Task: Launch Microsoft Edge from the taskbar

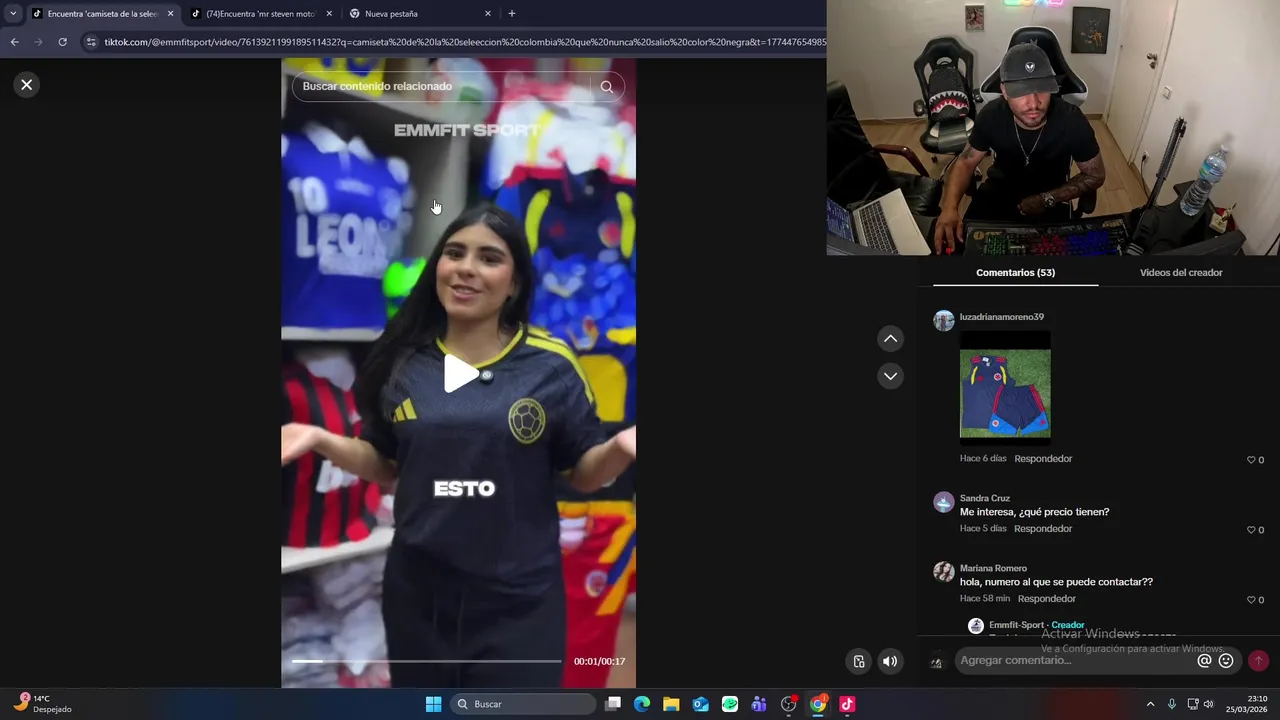Action: click(642, 704)
